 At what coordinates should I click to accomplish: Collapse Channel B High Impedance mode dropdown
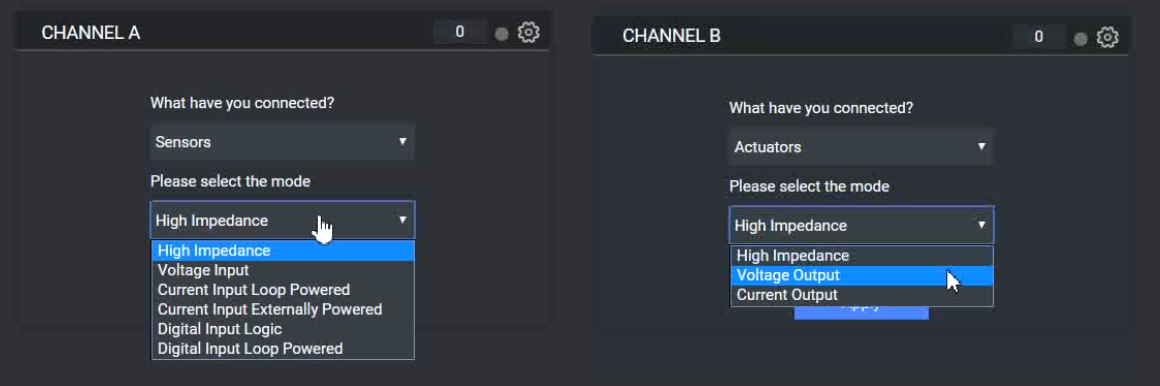861,225
